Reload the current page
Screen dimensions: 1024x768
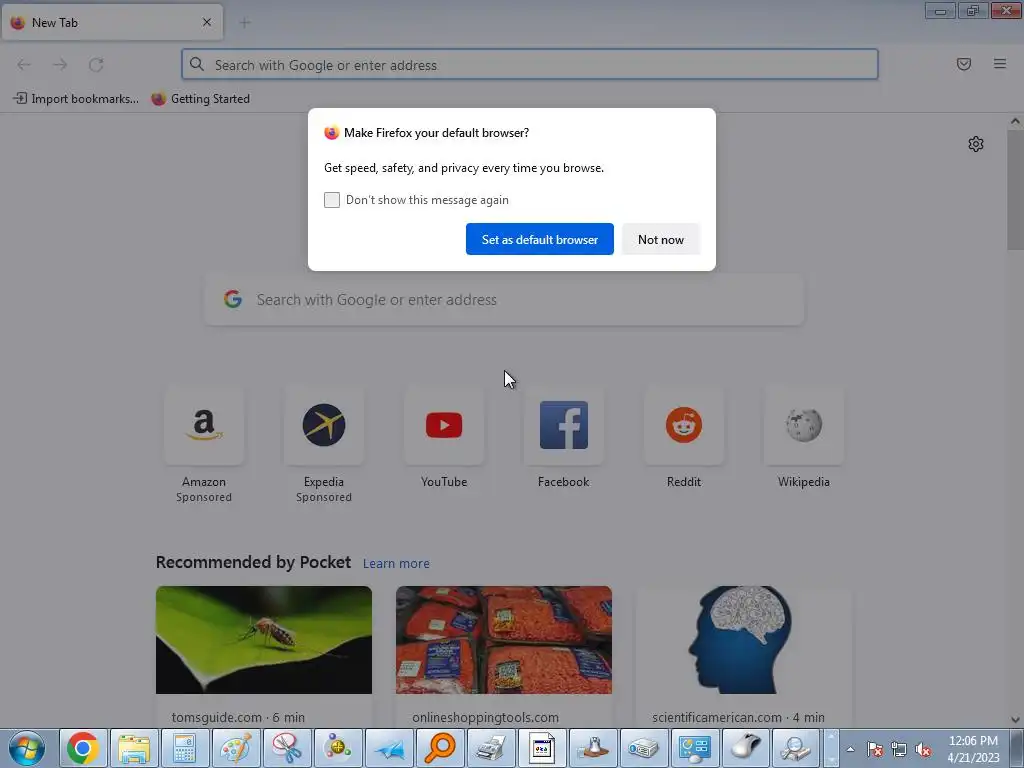[96, 65]
